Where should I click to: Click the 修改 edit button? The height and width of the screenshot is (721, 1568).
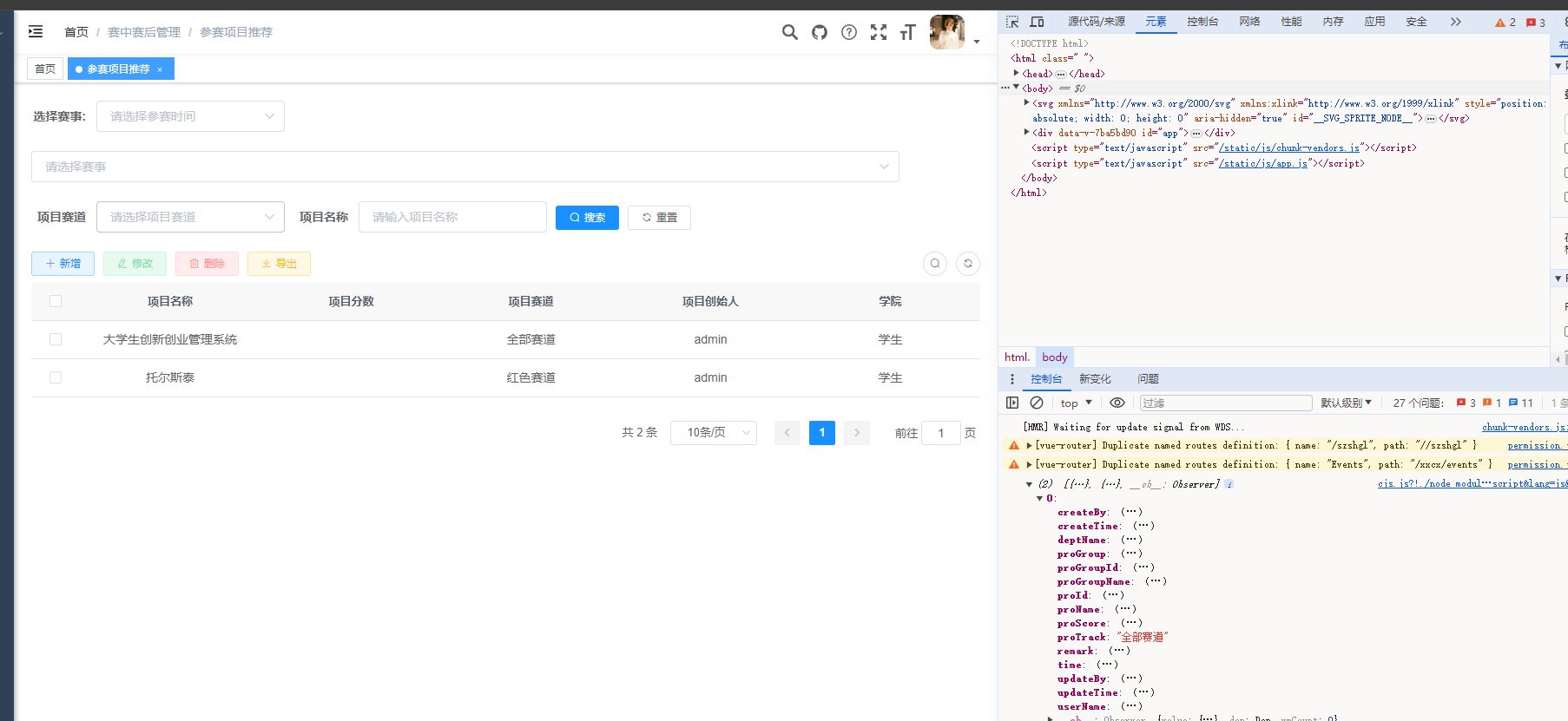point(135,264)
